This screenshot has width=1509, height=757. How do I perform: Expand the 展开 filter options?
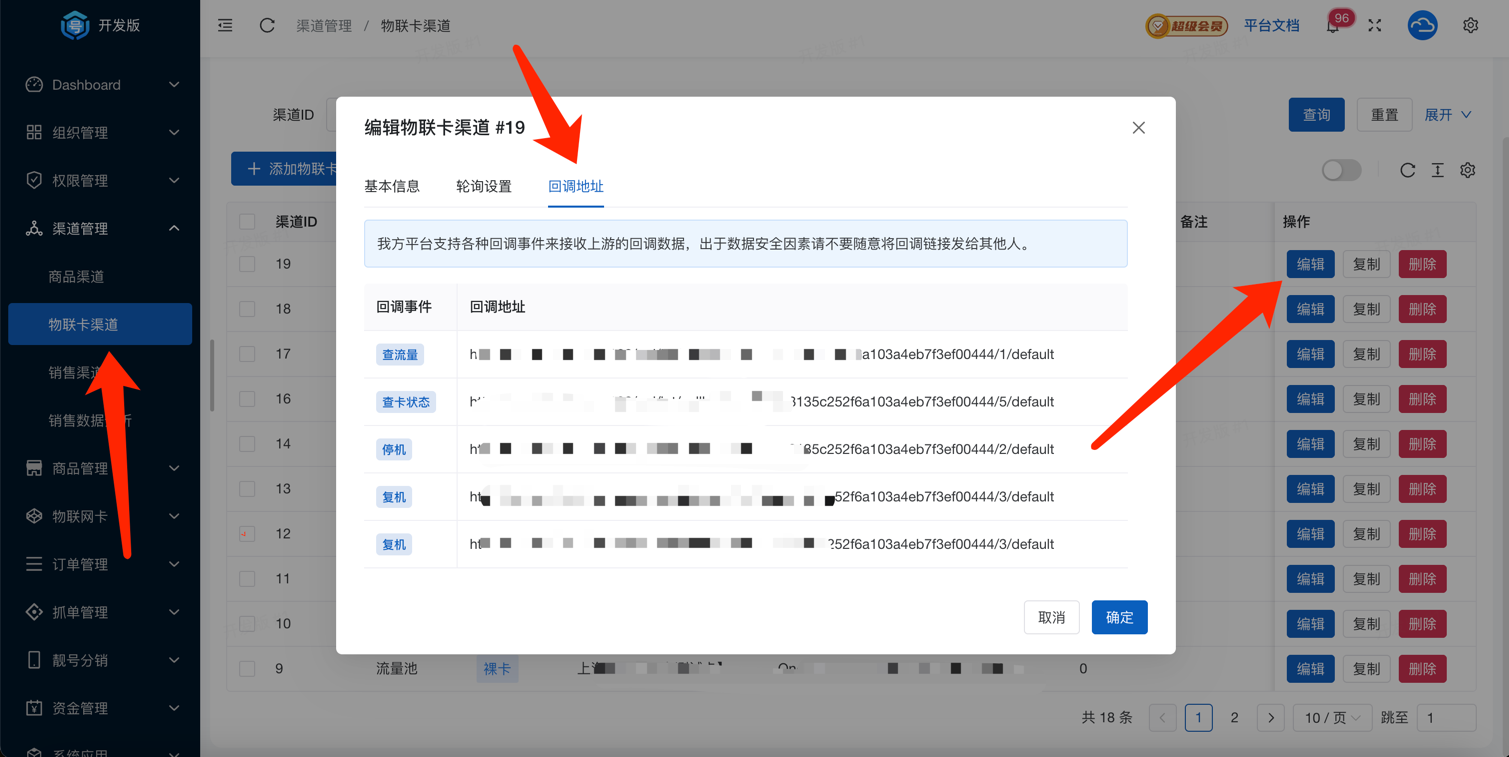point(1447,115)
